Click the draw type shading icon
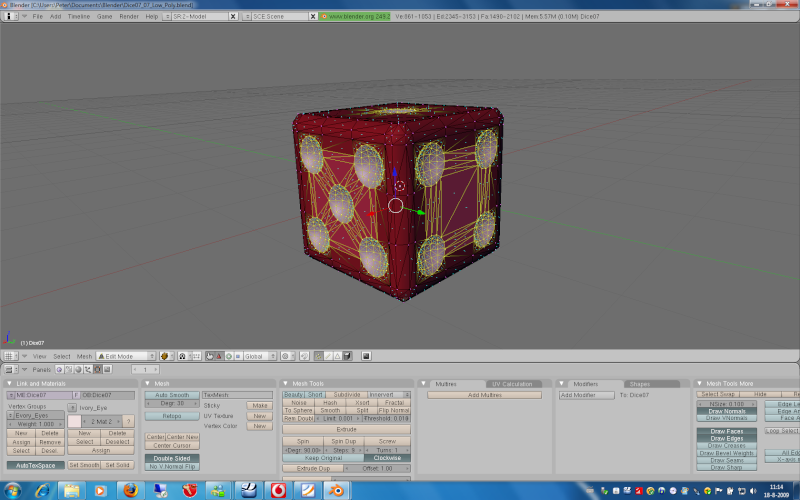800x500 pixels. [x=166, y=356]
